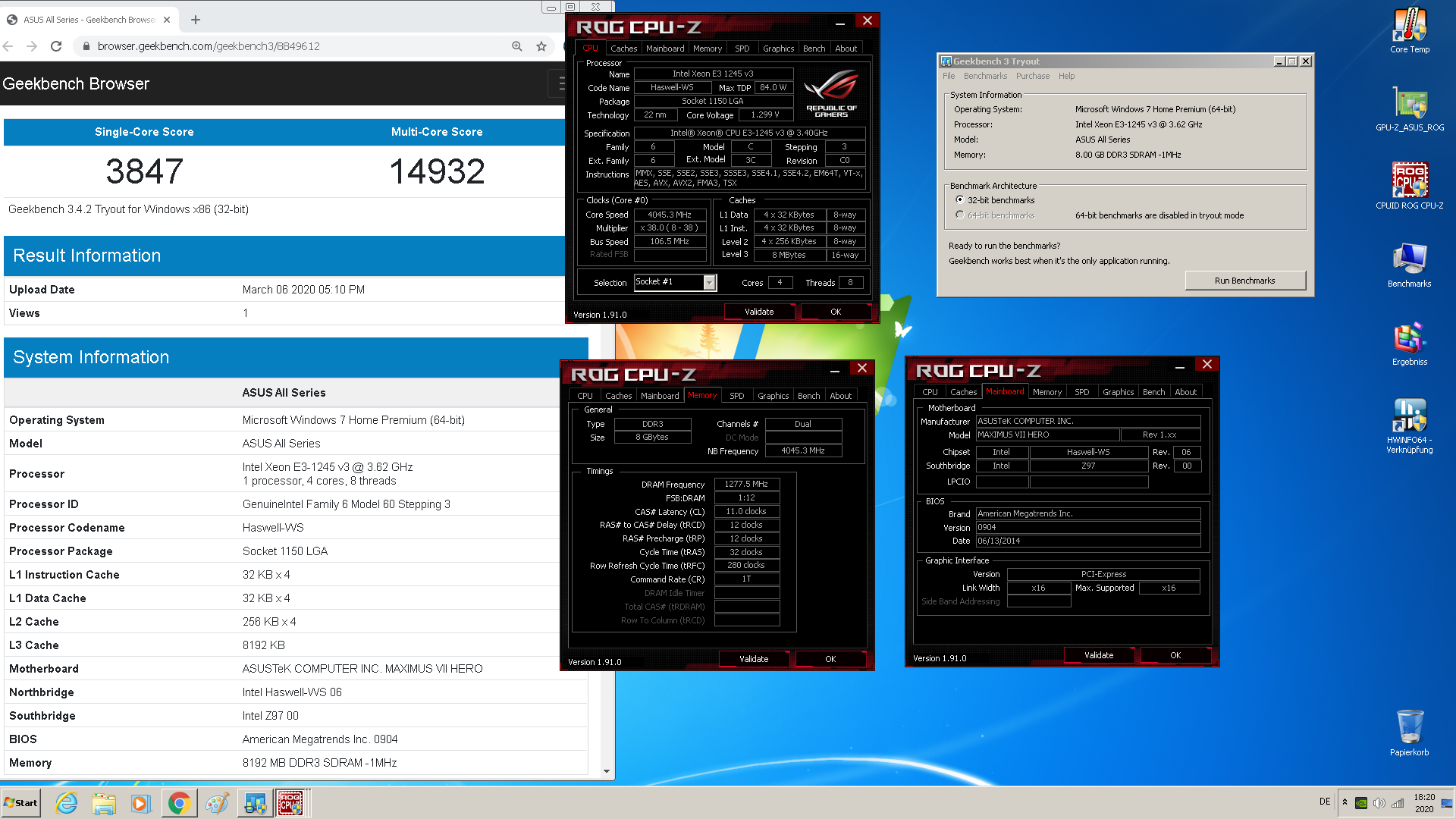This screenshot has height=819, width=1456.
Task: Click OK in the CPU tab CPU-Z window
Action: click(836, 312)
